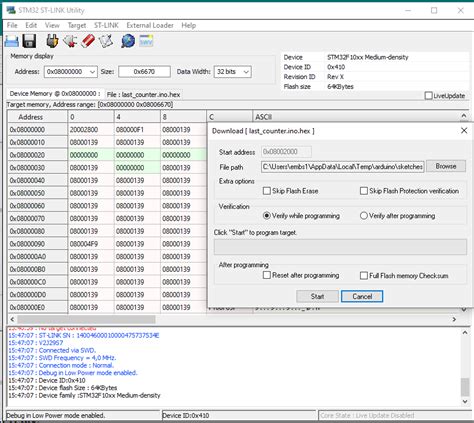Click log line Connected via SWD
The width and height of the screenshot is (474, 423).
(52, 350)
